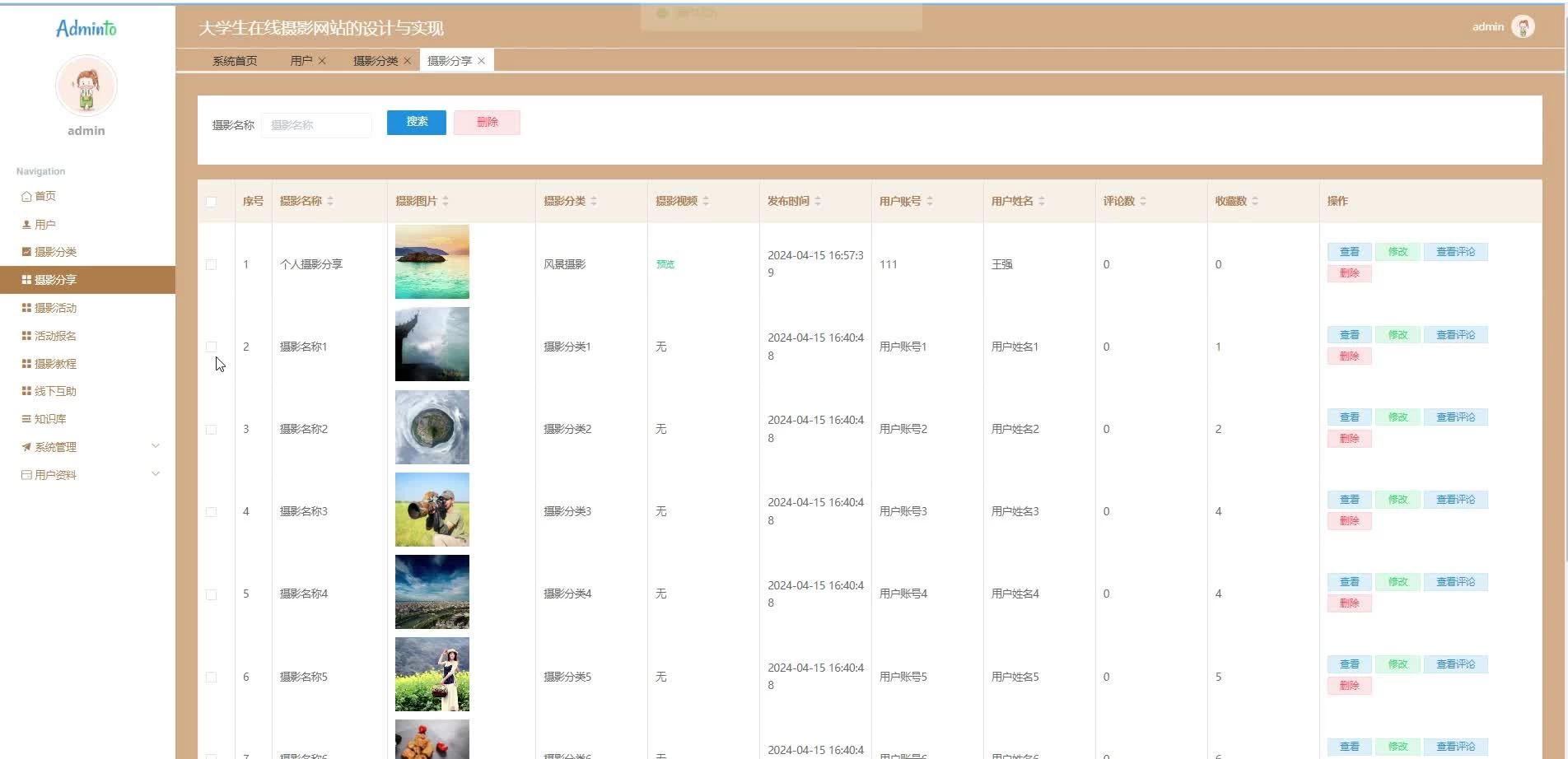Open photographer thumbnail in row 摄影名称3
Viewport: 1568px width, 759px height.
[x=432, y=510]
